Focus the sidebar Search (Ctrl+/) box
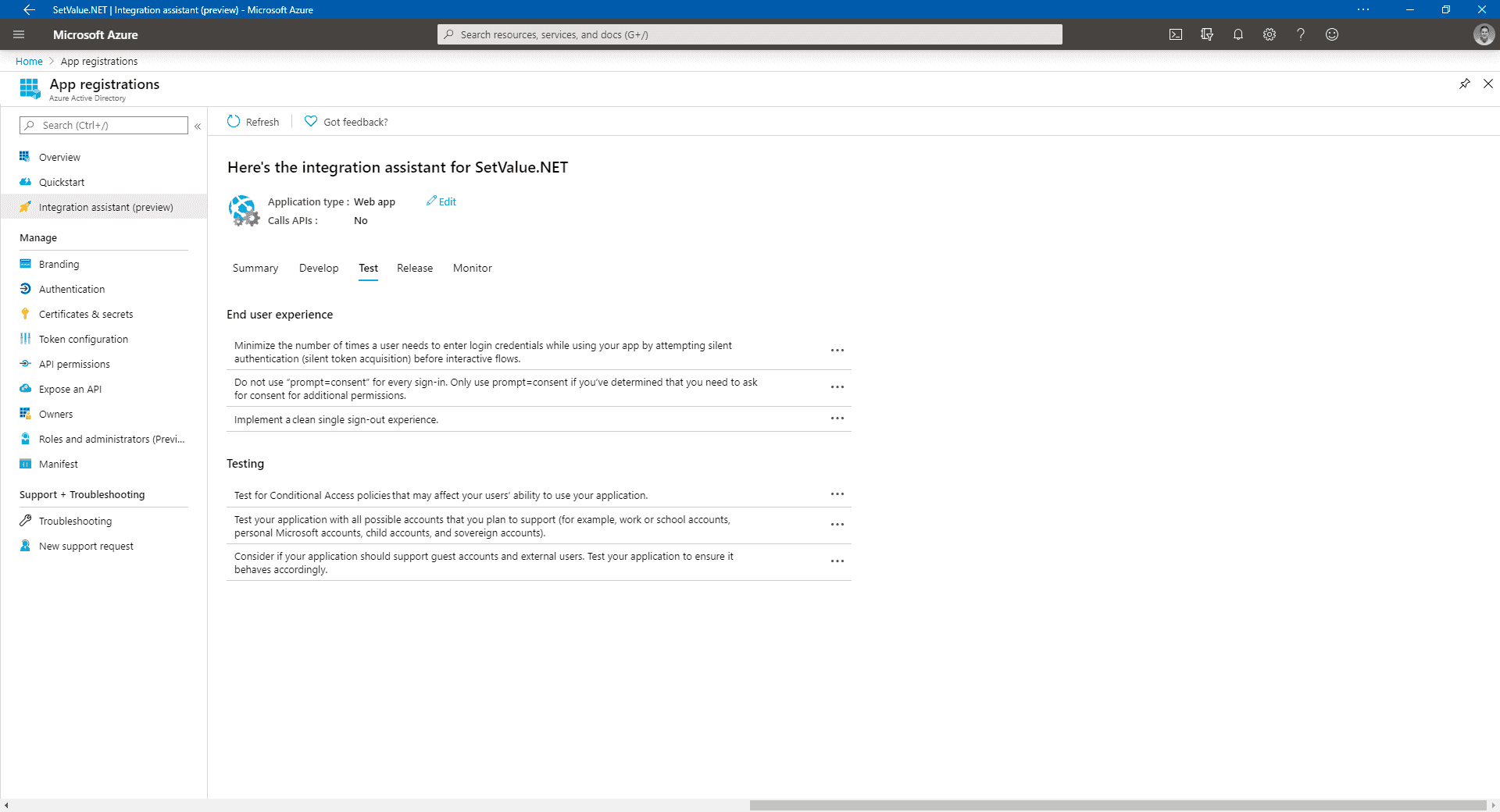Screen dimensions: 1500x812 [x=104, y=125]
